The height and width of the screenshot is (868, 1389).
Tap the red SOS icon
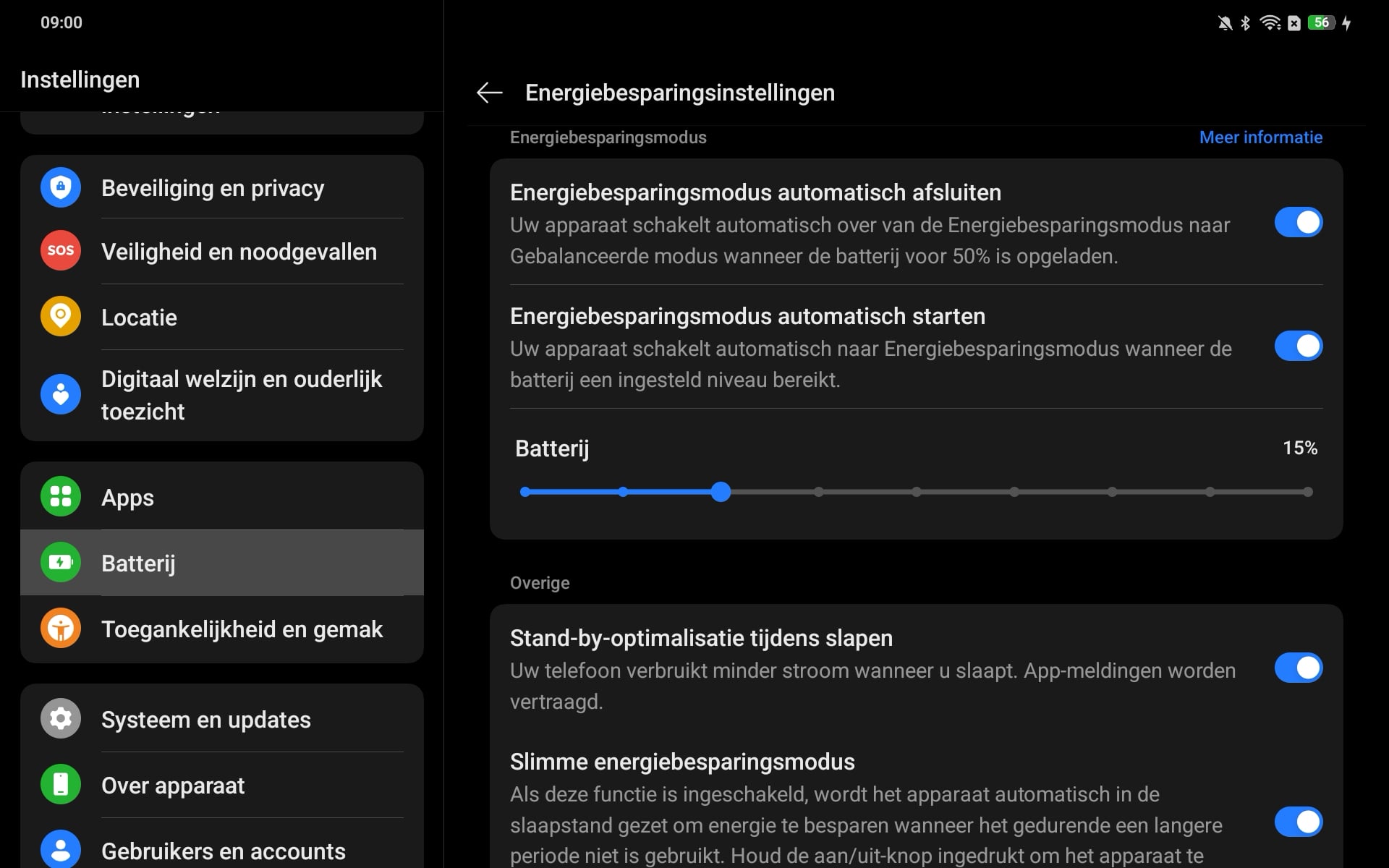coord(61,250)
